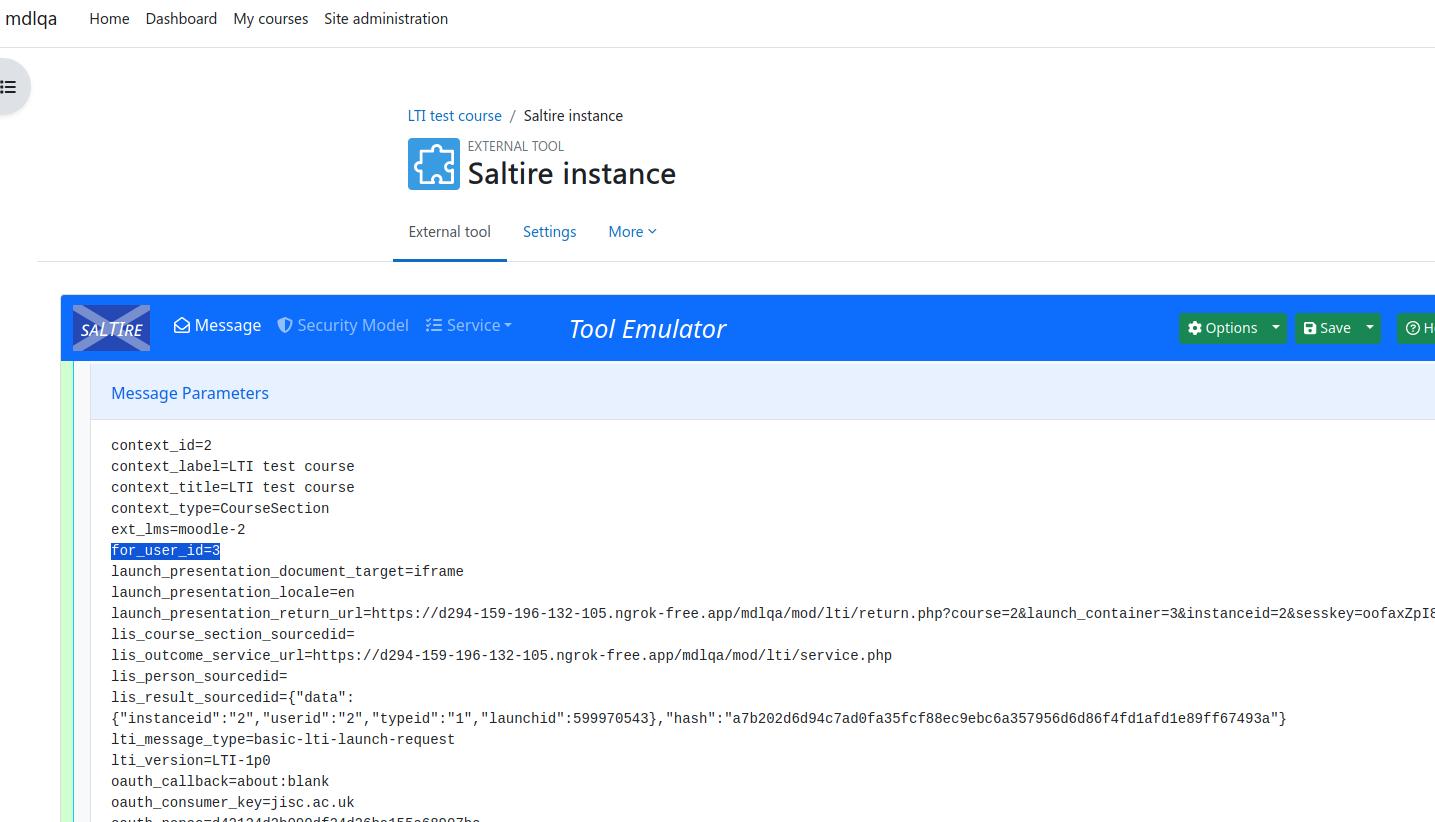The width and height of the screenshot is (1435, 822).
Task: Click the oauth_callback=about:blank line
Action: 220,782
